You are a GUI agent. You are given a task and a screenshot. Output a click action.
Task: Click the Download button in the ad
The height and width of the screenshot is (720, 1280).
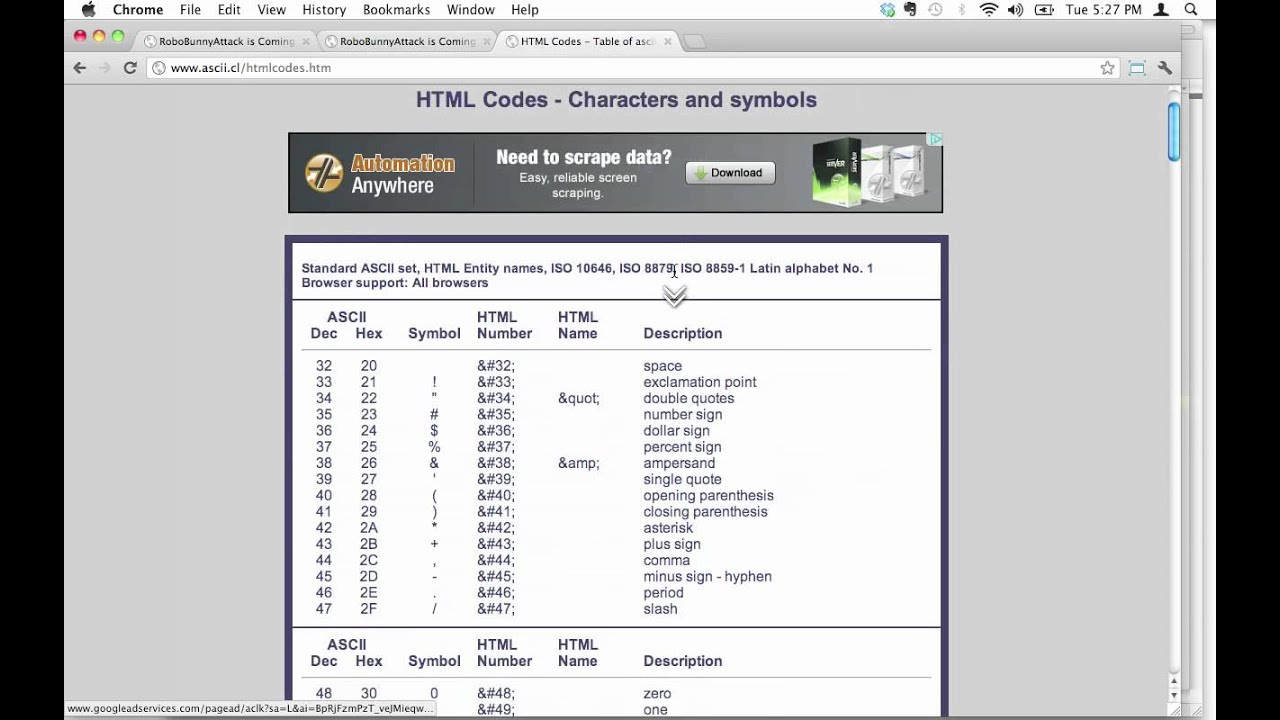[x=730, y=173]
